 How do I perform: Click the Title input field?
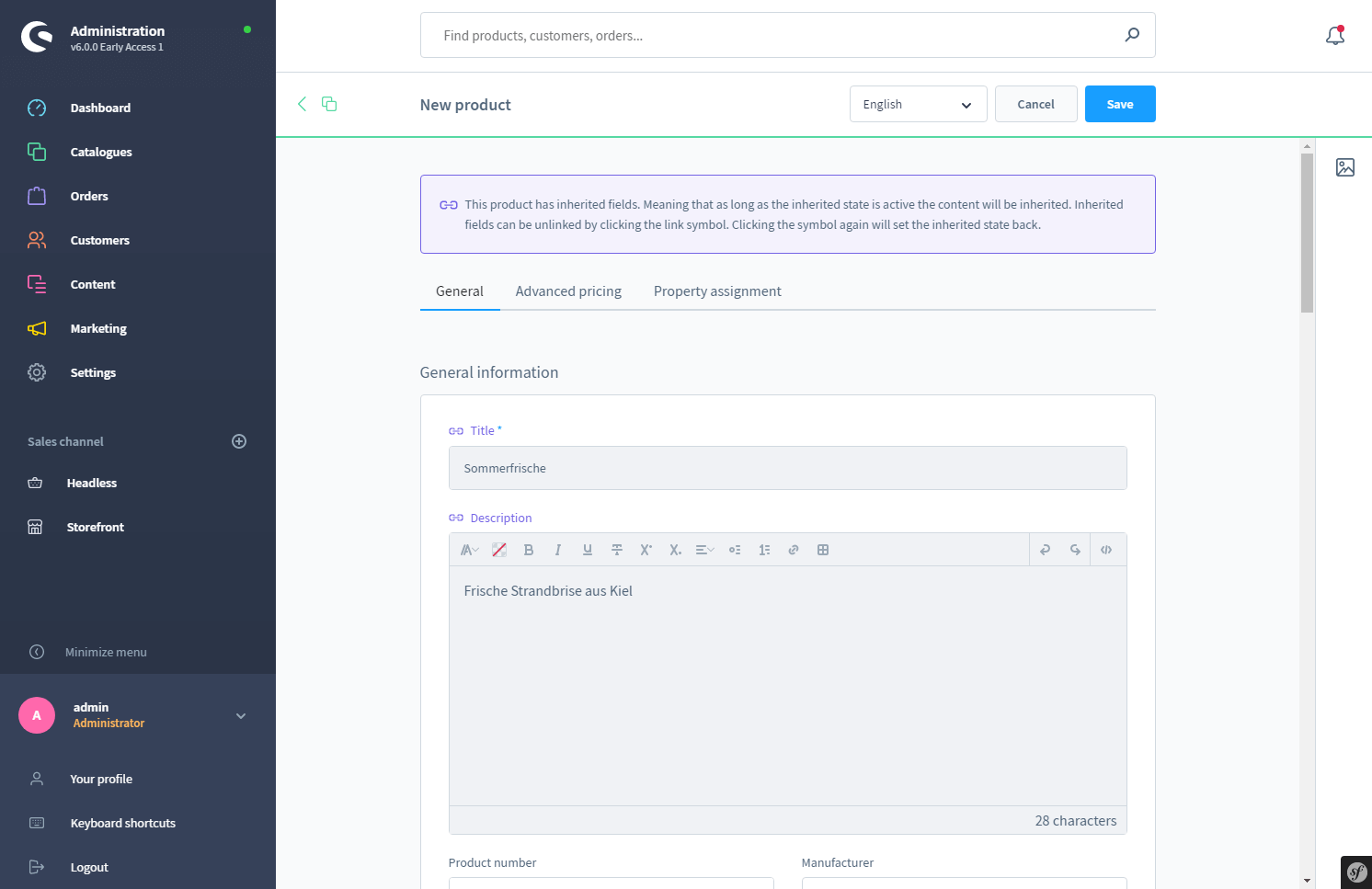[x=788, y=468]
